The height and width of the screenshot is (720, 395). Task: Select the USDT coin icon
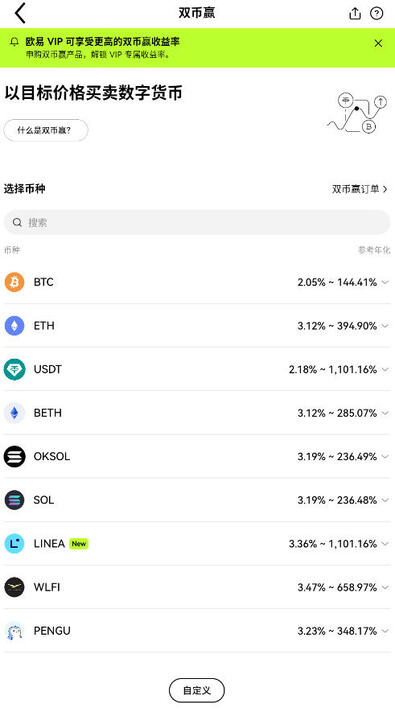pyautogui.click(x=14, y=369)
